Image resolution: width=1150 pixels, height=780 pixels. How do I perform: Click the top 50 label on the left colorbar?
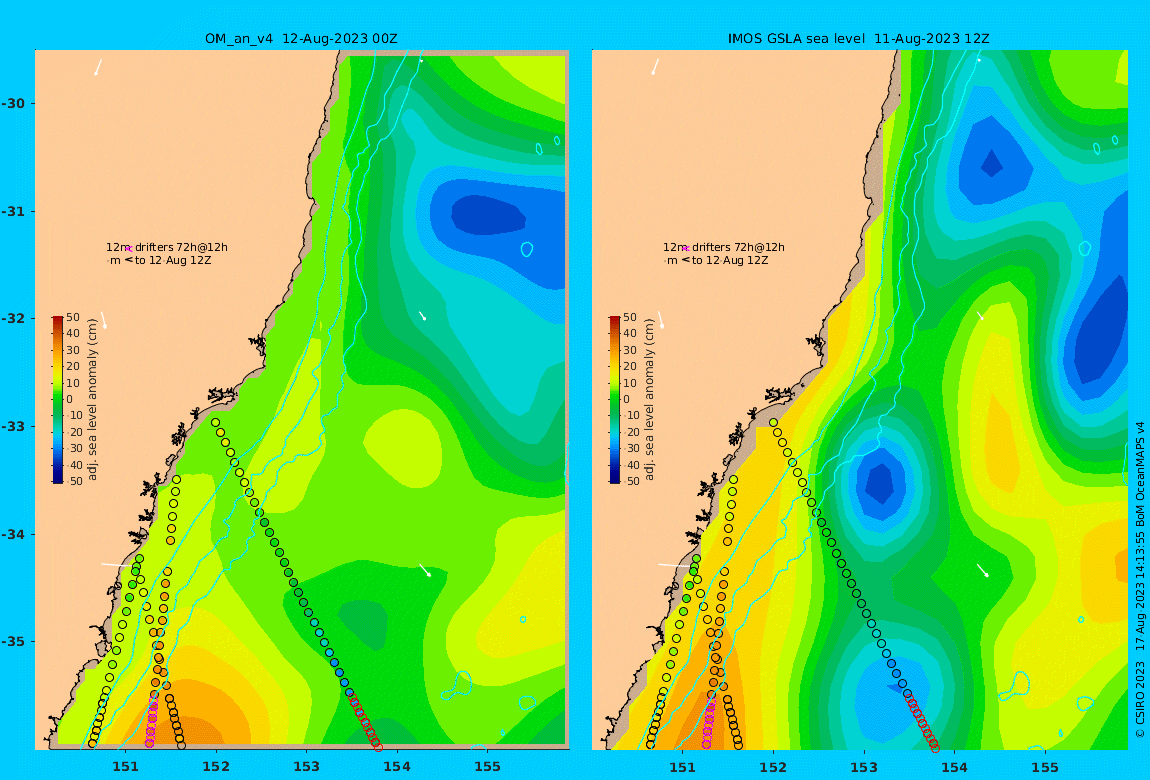(73, 317)
